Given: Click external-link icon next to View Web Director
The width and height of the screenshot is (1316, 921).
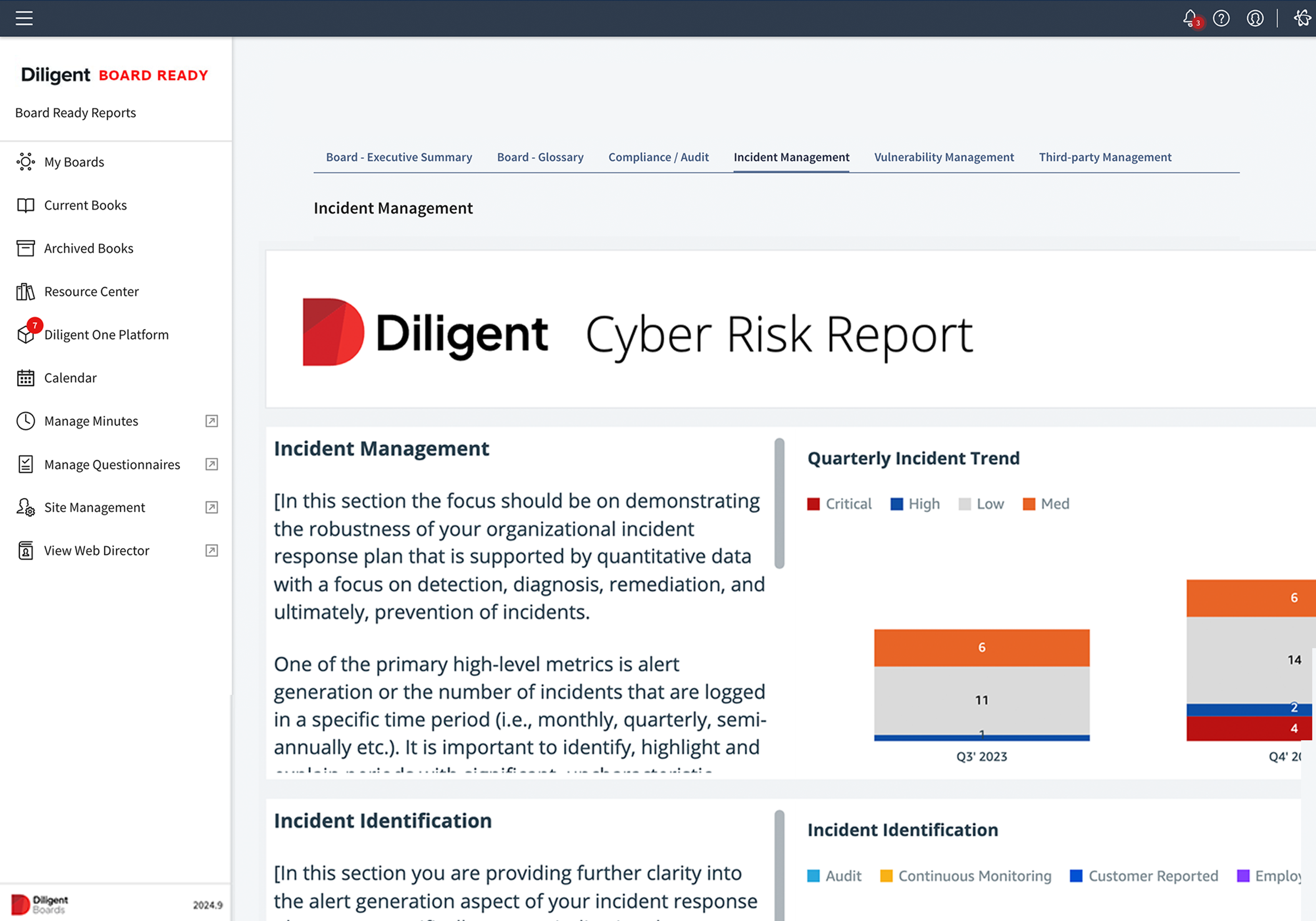Looking at the screenshot, I should pyautogui.click(x=211, y=551).
